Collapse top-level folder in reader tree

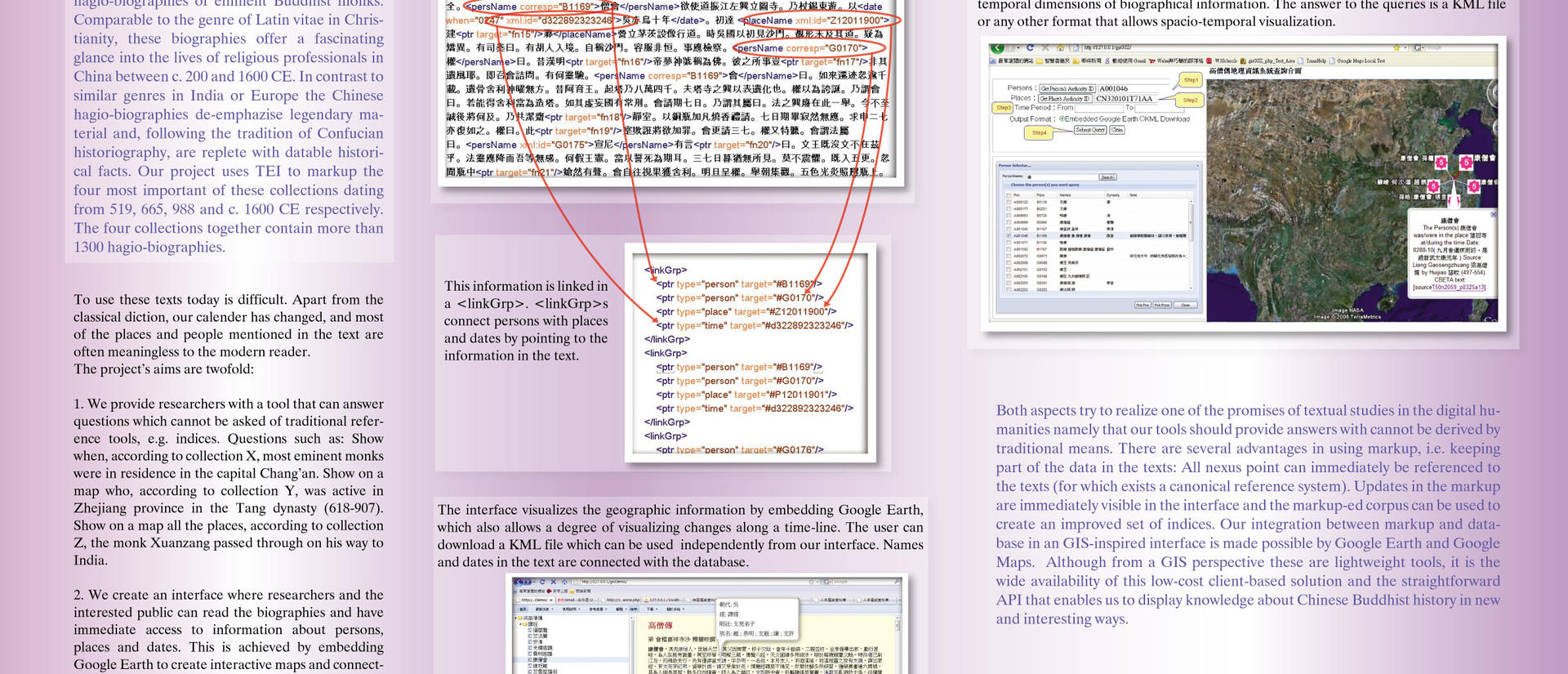515,618
